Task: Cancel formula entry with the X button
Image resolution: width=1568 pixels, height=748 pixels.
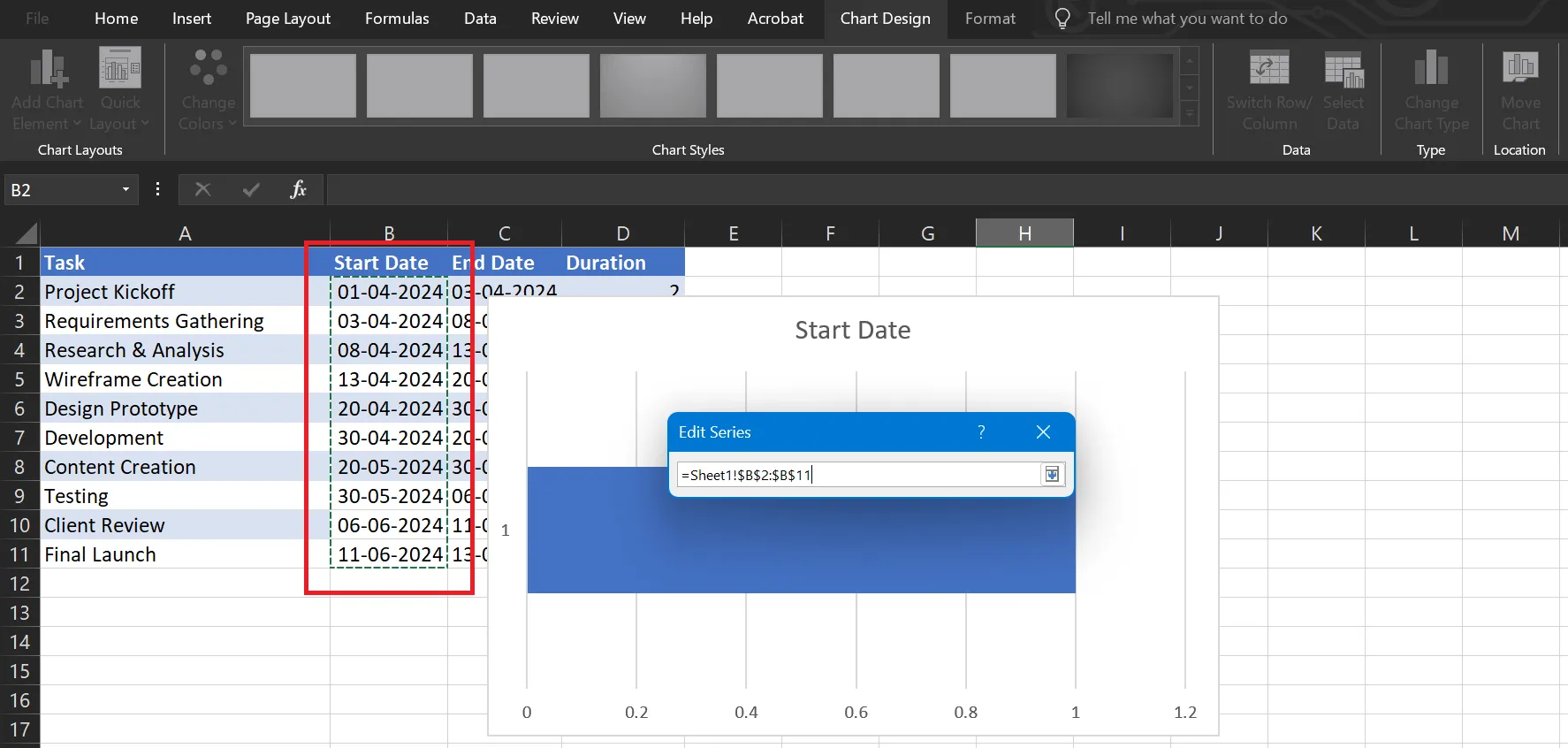Action: (x=202, y=189)
